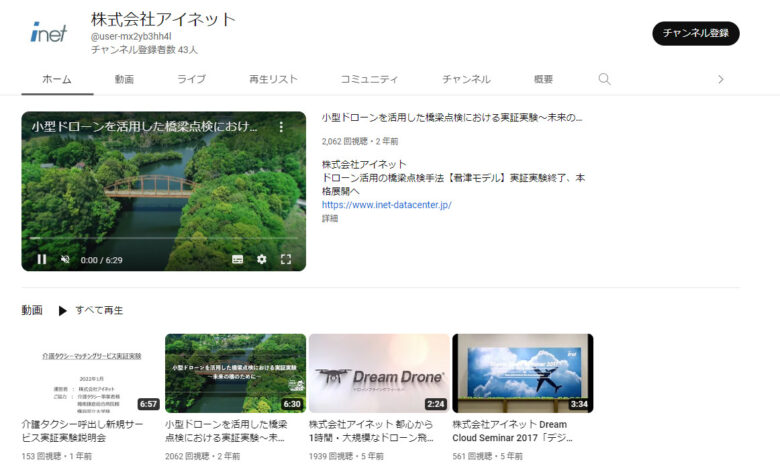Click the channel name 株式会社アイネット header
The height and width of the screenshot is (464, 780).
[x=163, y=19]
